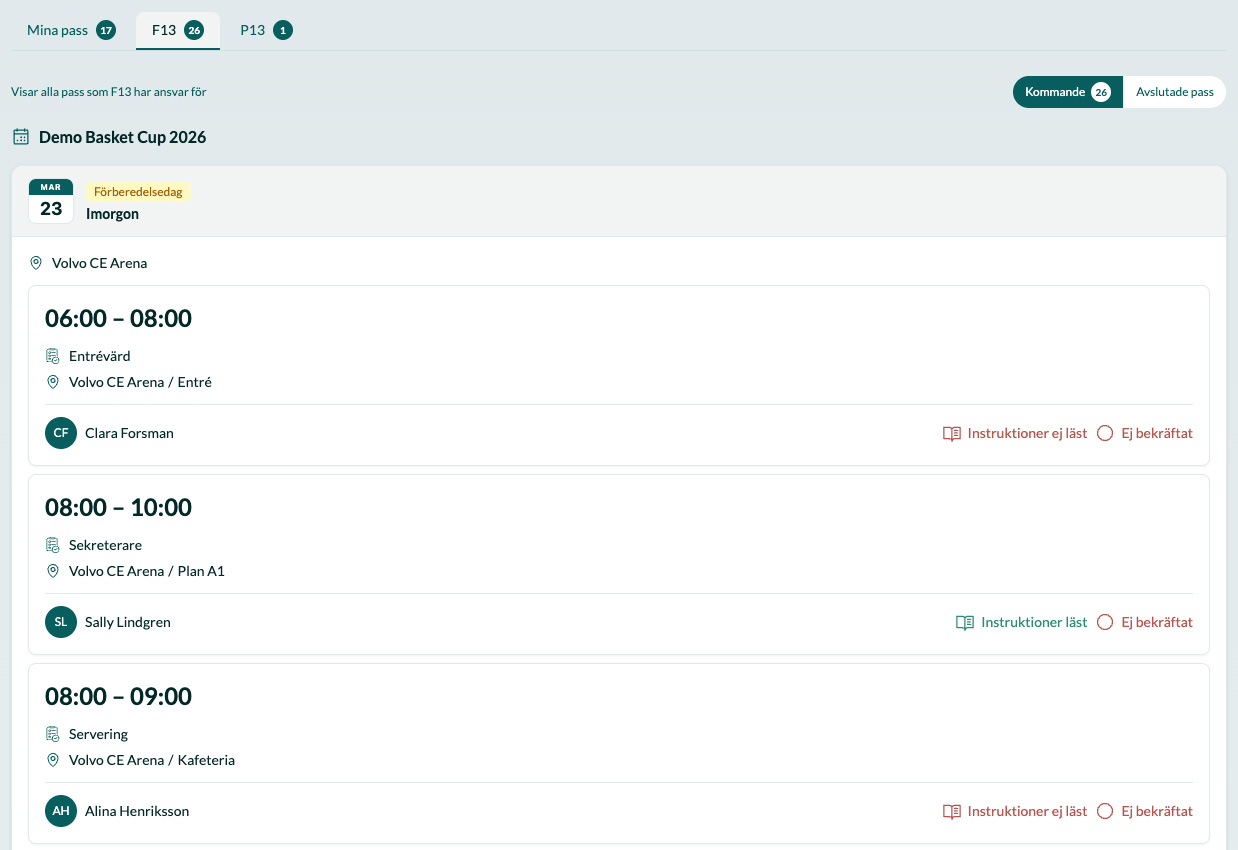
Task: Click the location pin for Volvo CE Arena / Plan A1
Action: click(x=53, y=571)
